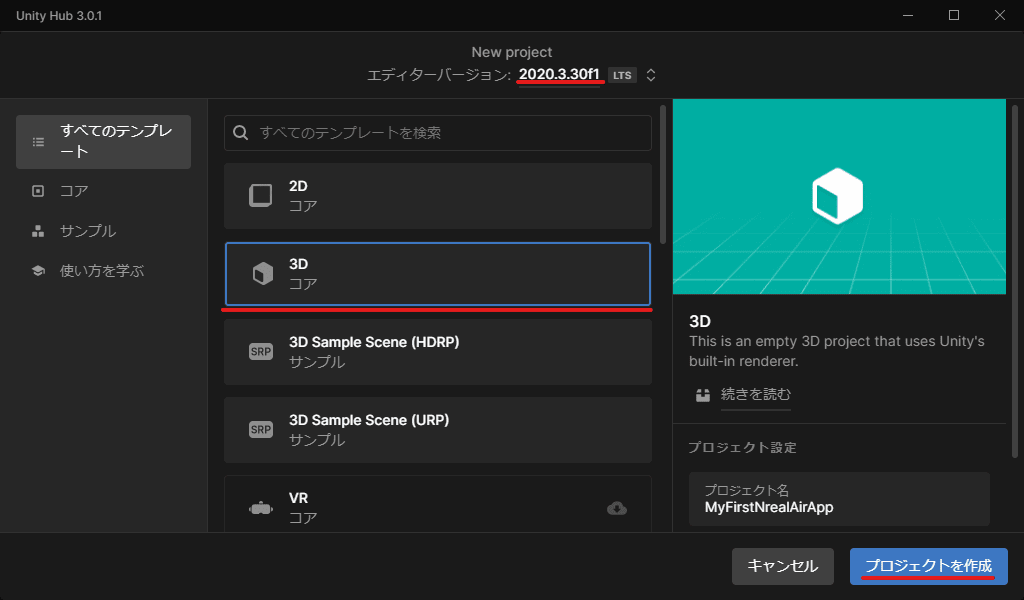Pick 3D Sample Scene (HDRP) template
This screenshot has width=1024, height=600.
(x=438, y=352)
